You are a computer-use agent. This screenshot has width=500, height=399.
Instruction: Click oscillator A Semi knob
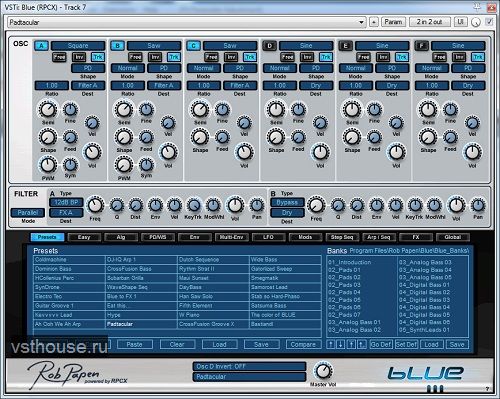[x=48, y=110]
